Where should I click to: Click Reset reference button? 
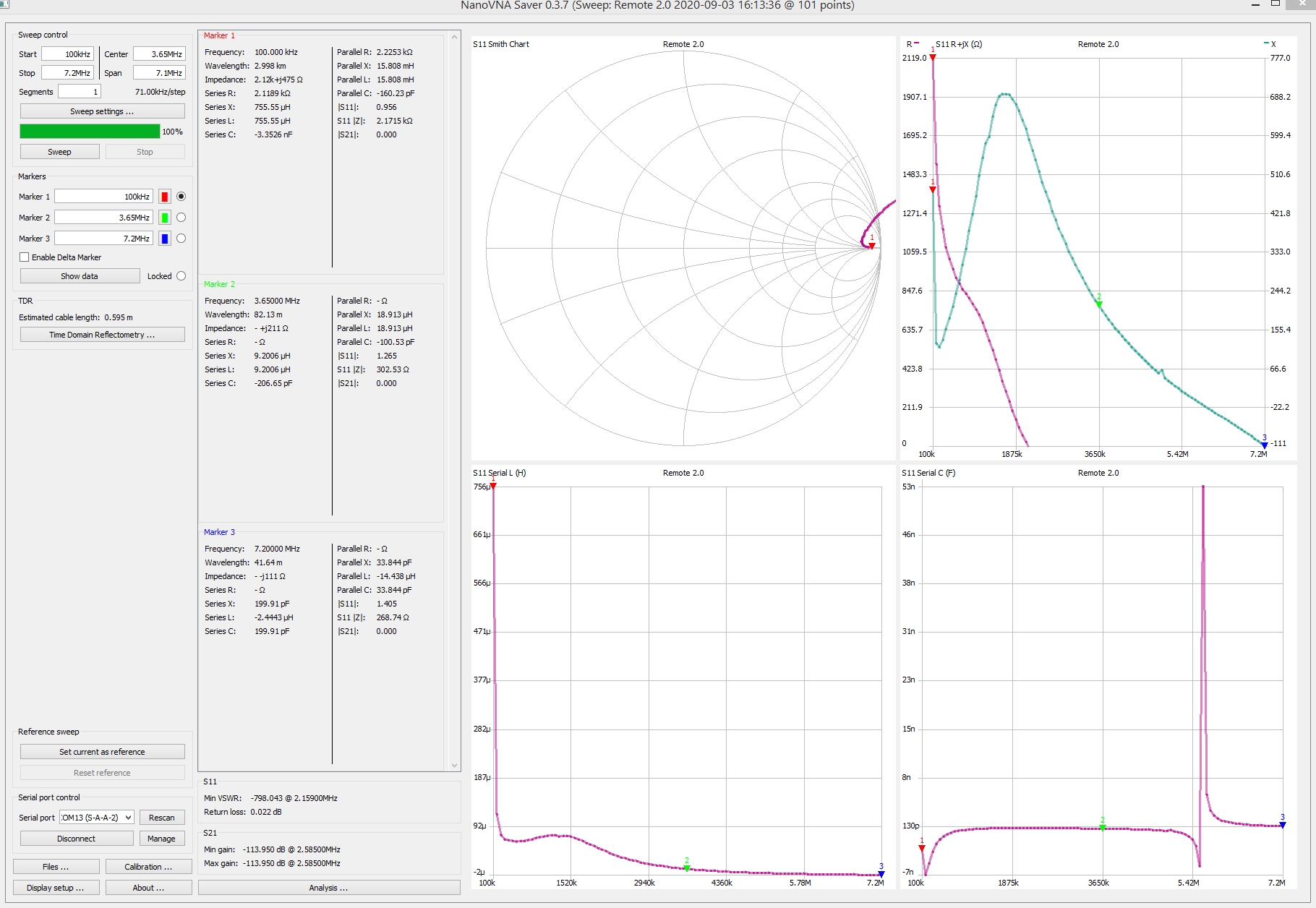[102, 773]
